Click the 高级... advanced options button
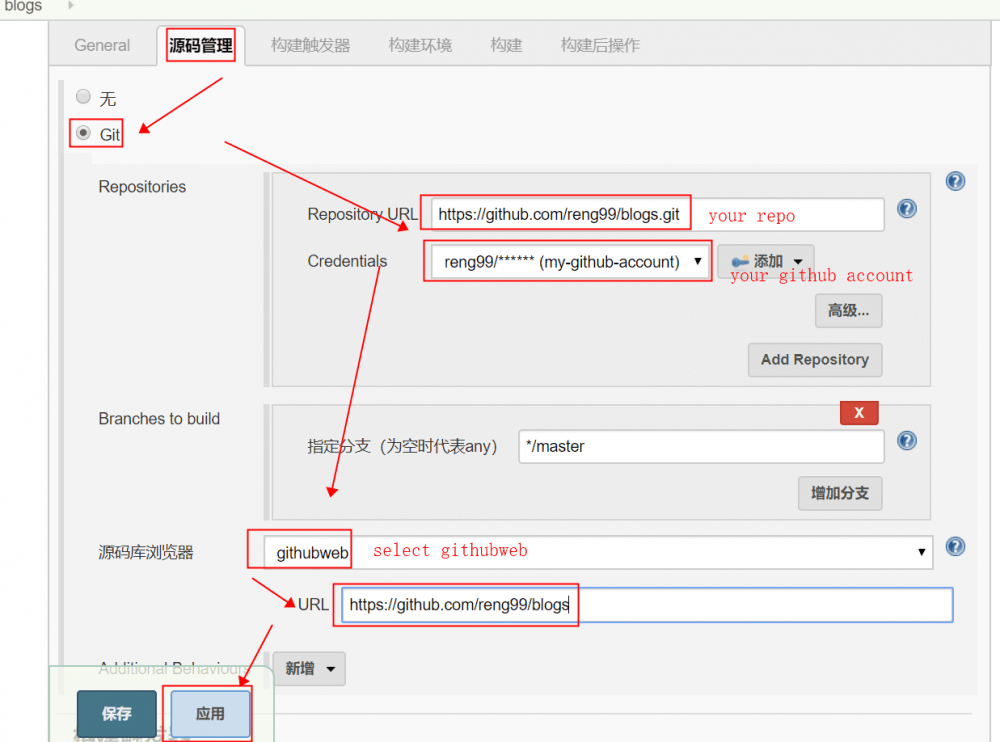The image size is (1000, 742). (848, 310)
